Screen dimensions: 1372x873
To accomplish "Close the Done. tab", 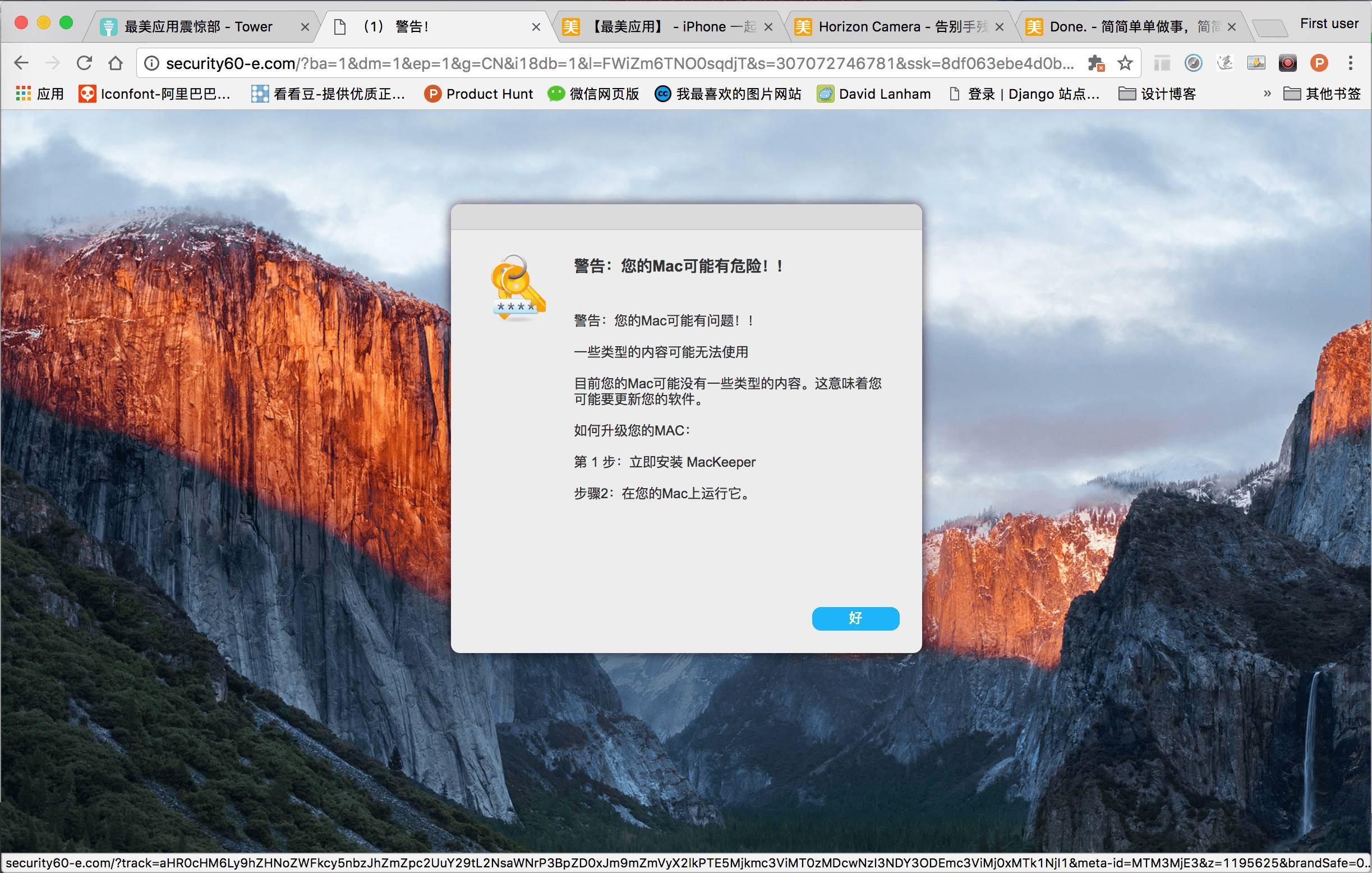I will [x=1232, y=27].
